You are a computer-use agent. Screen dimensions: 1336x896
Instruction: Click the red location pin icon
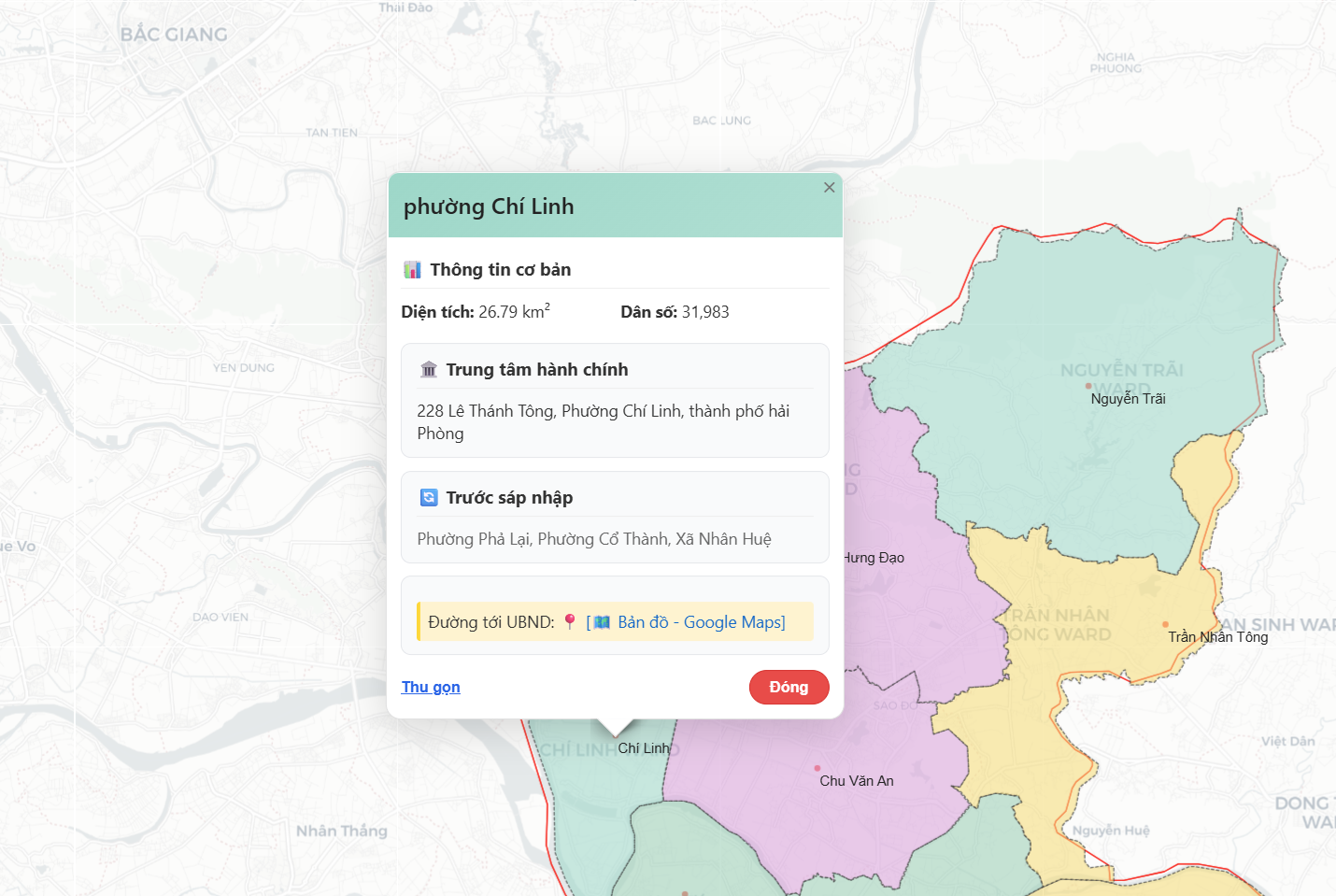click(570, 621)
